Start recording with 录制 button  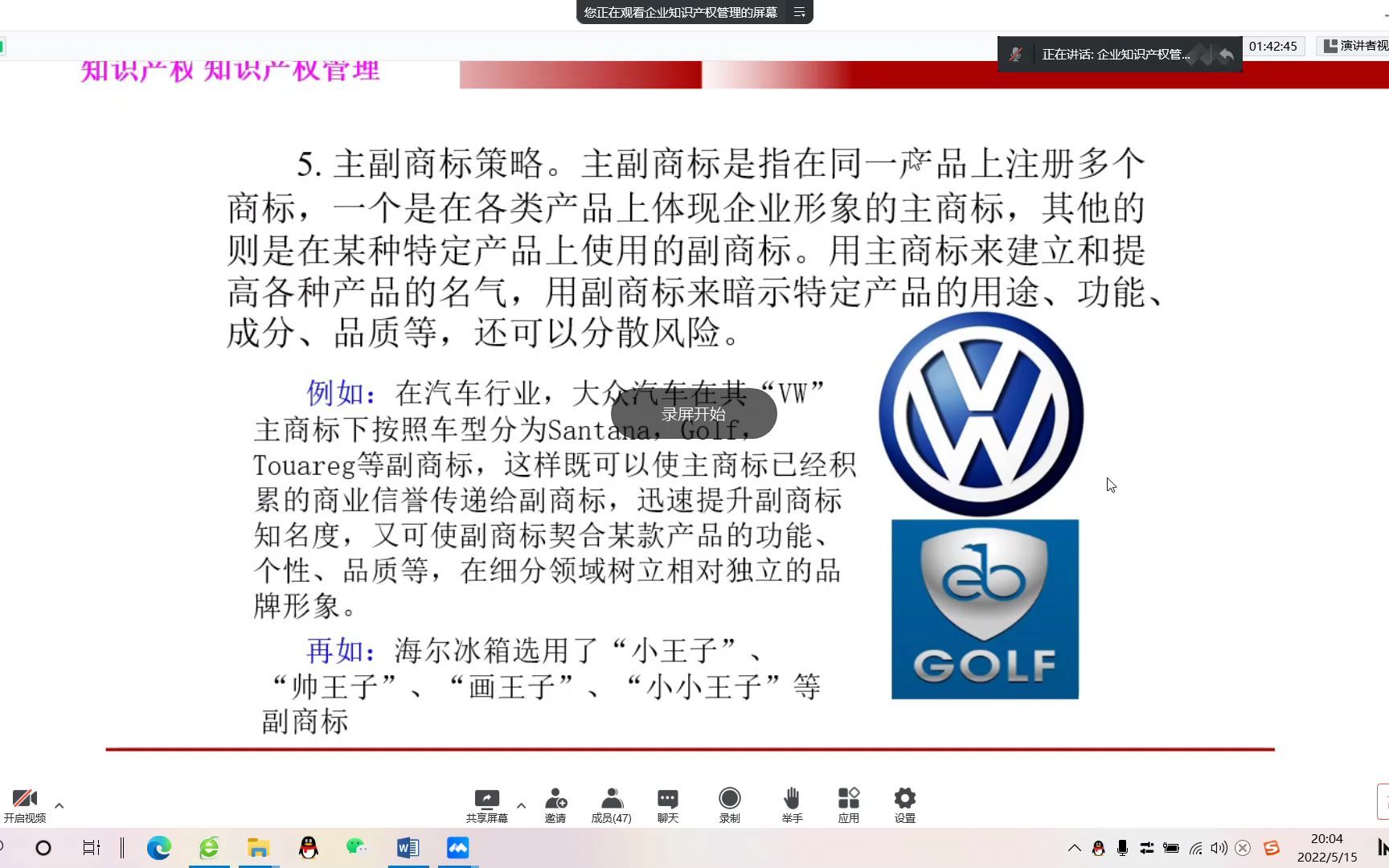tap(730, 806)
